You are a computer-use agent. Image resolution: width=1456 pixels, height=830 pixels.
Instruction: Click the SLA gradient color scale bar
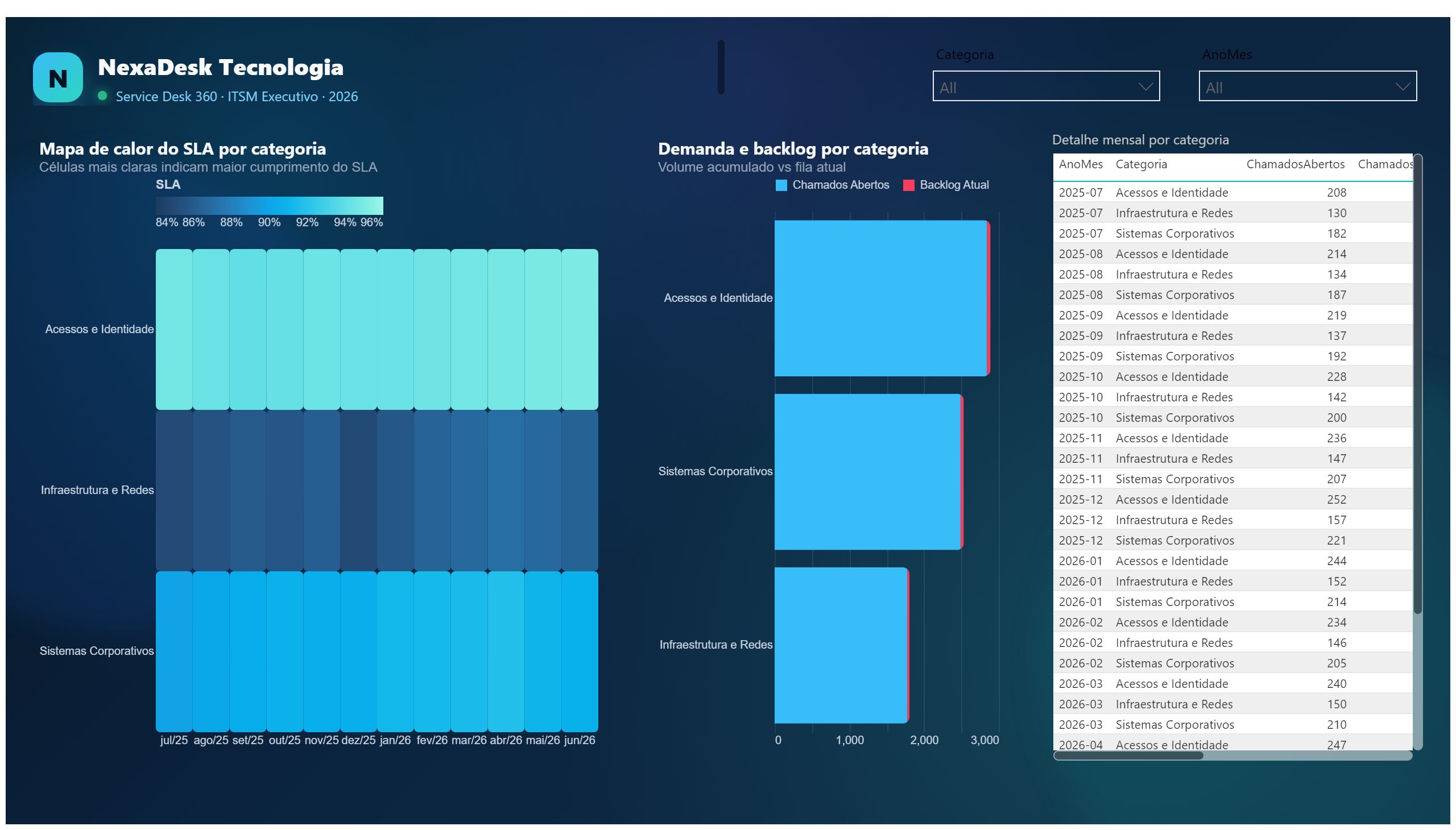point(269,205)
